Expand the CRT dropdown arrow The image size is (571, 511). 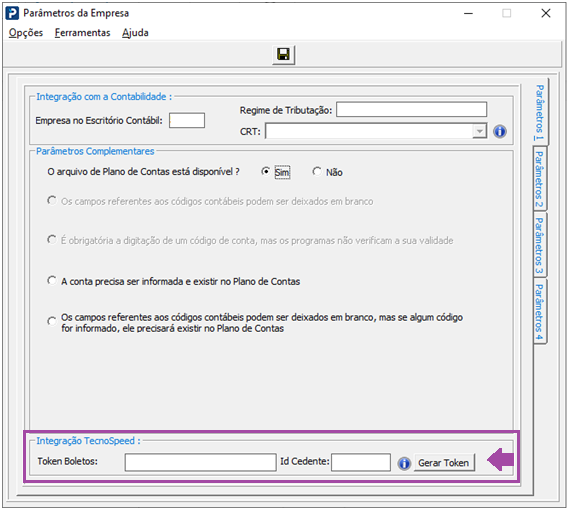point(479,131)
